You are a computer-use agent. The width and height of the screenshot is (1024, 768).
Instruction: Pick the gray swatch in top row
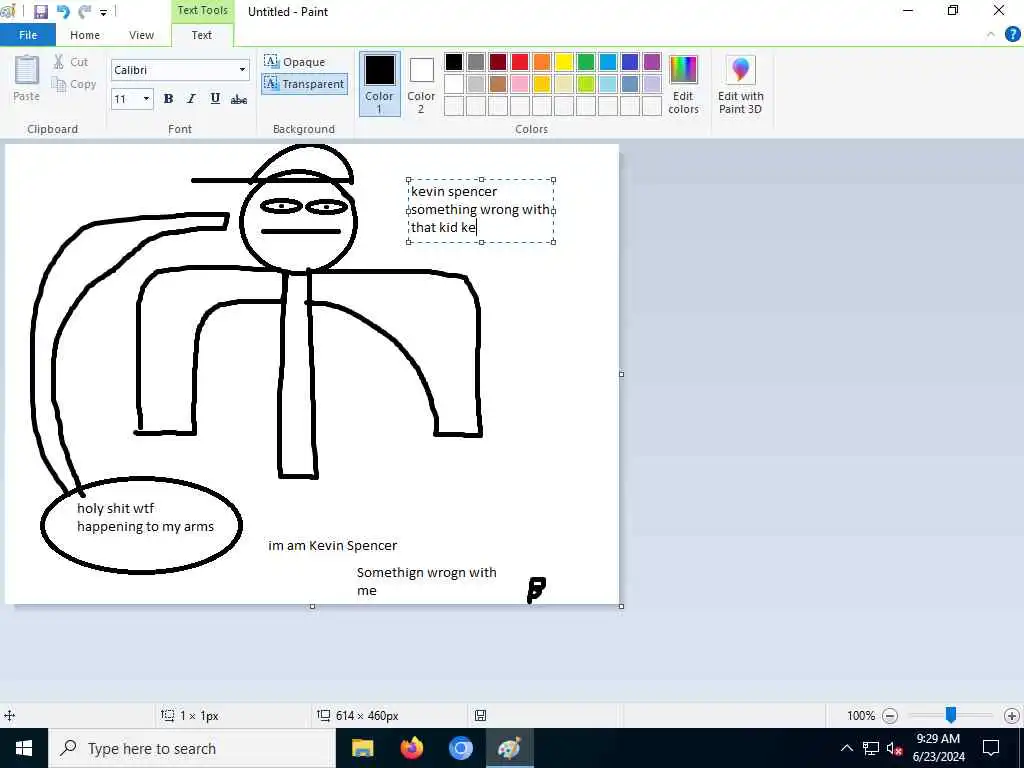(x=476, y=62)
